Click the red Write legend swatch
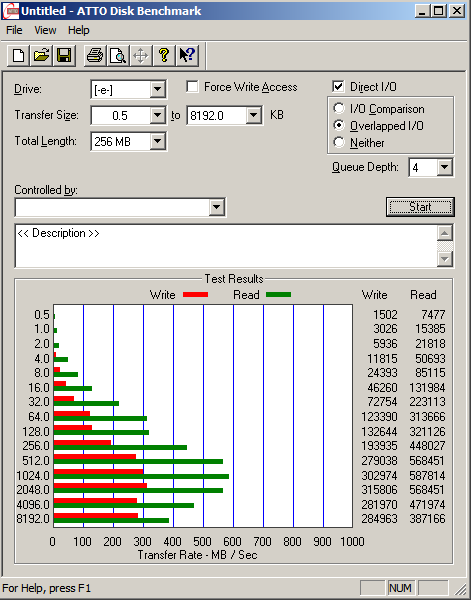471x600 pixels. pyautogui.click(x=196, y=294)
